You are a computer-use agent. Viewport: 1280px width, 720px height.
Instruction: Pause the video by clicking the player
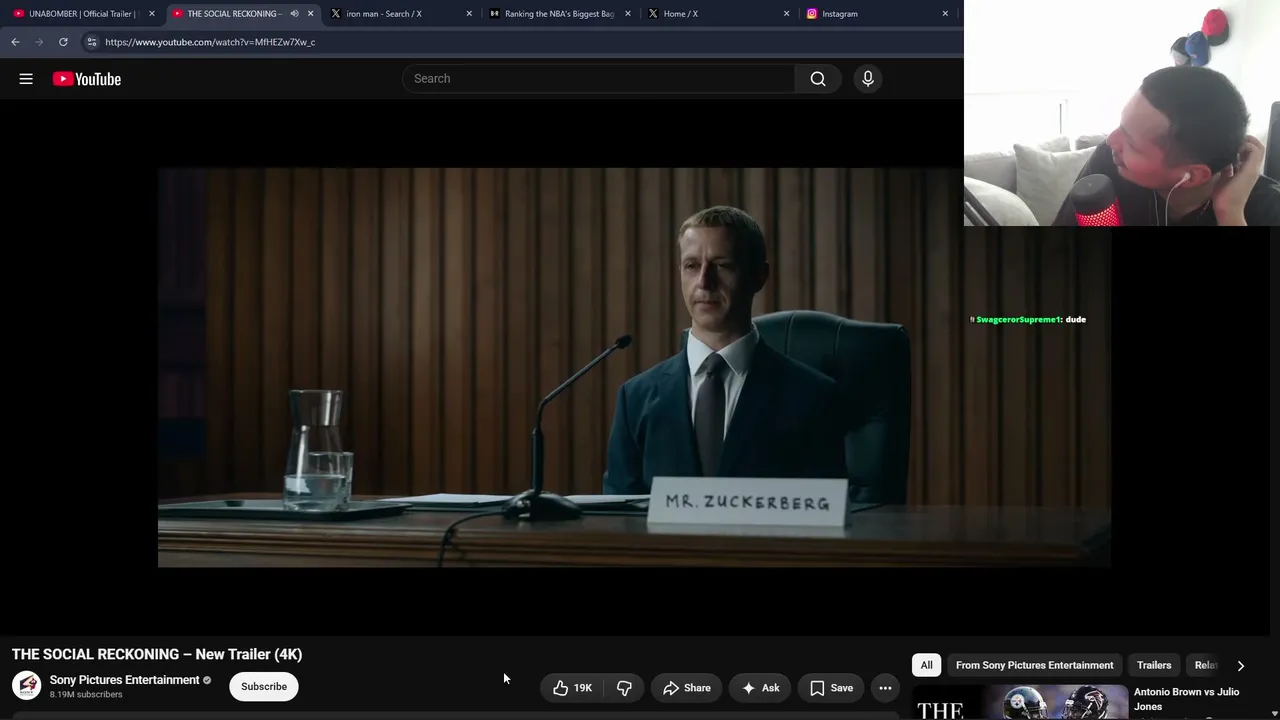[x=634, y=367]
